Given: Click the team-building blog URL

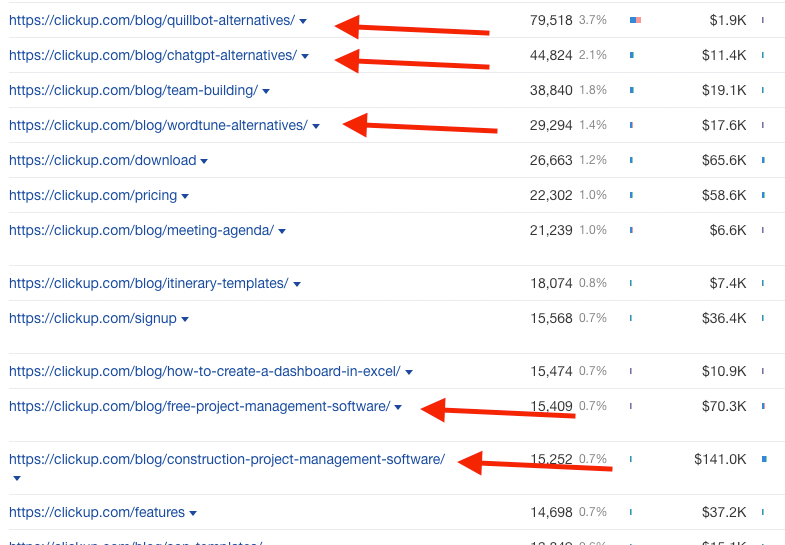Looking at the screenshot, I should tap(133, 90).
